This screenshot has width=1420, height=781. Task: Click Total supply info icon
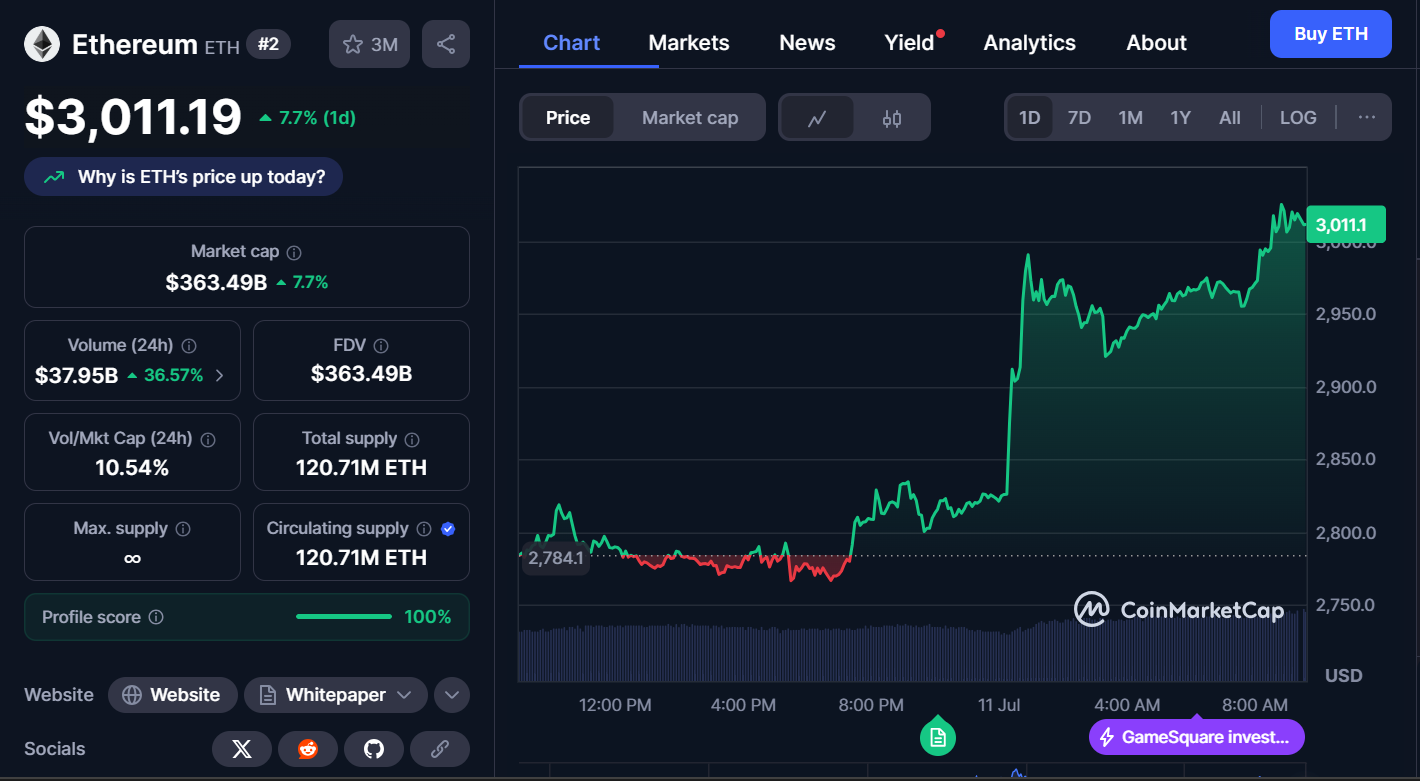point(412,439)
